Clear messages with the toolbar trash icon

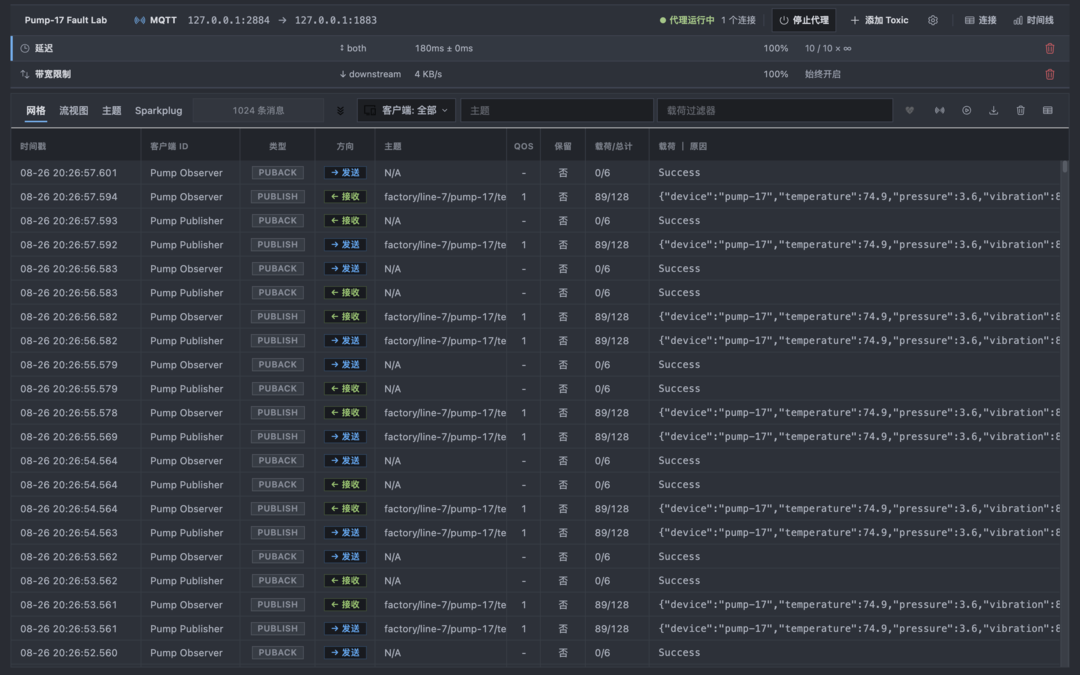click(x=1021, y=110)
